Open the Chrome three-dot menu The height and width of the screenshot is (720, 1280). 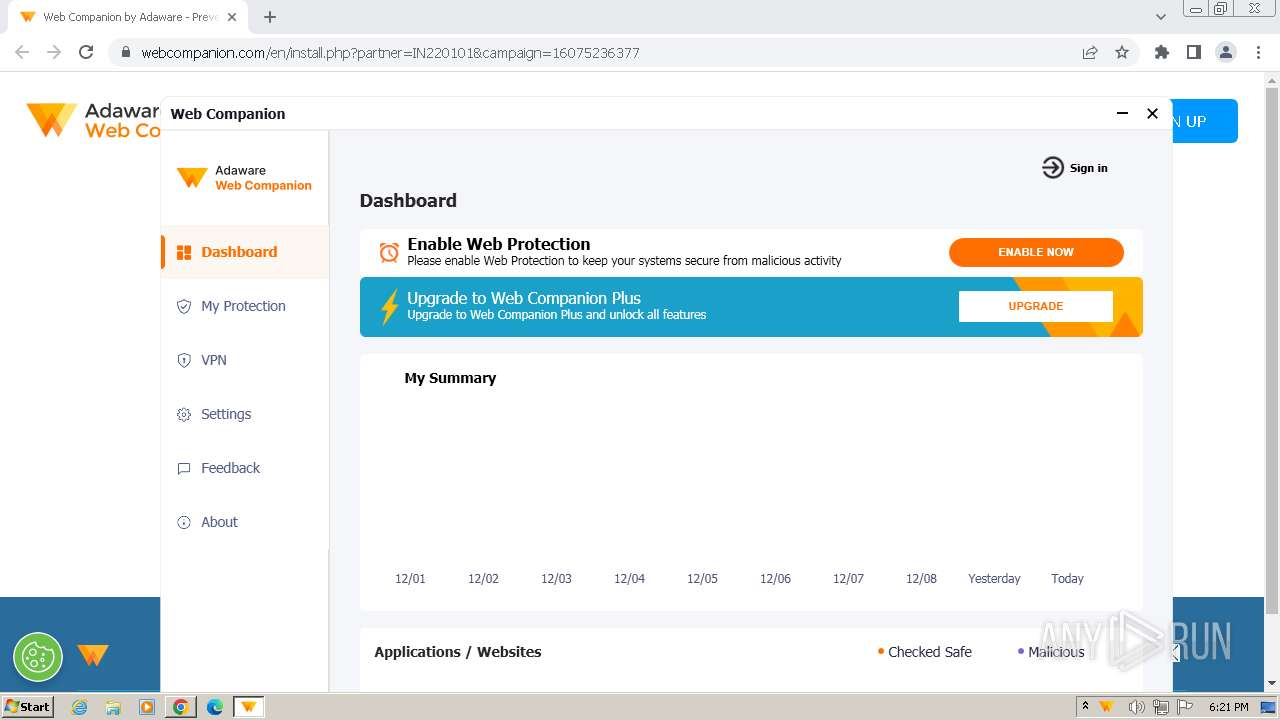click(x=1258, y=52)
